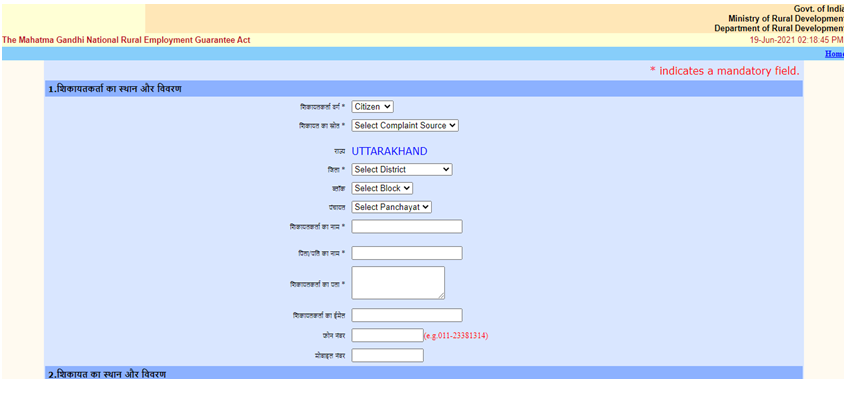
Task: Click the Mahatma Gandhi NREGA title text
Action: pos(126,40)
